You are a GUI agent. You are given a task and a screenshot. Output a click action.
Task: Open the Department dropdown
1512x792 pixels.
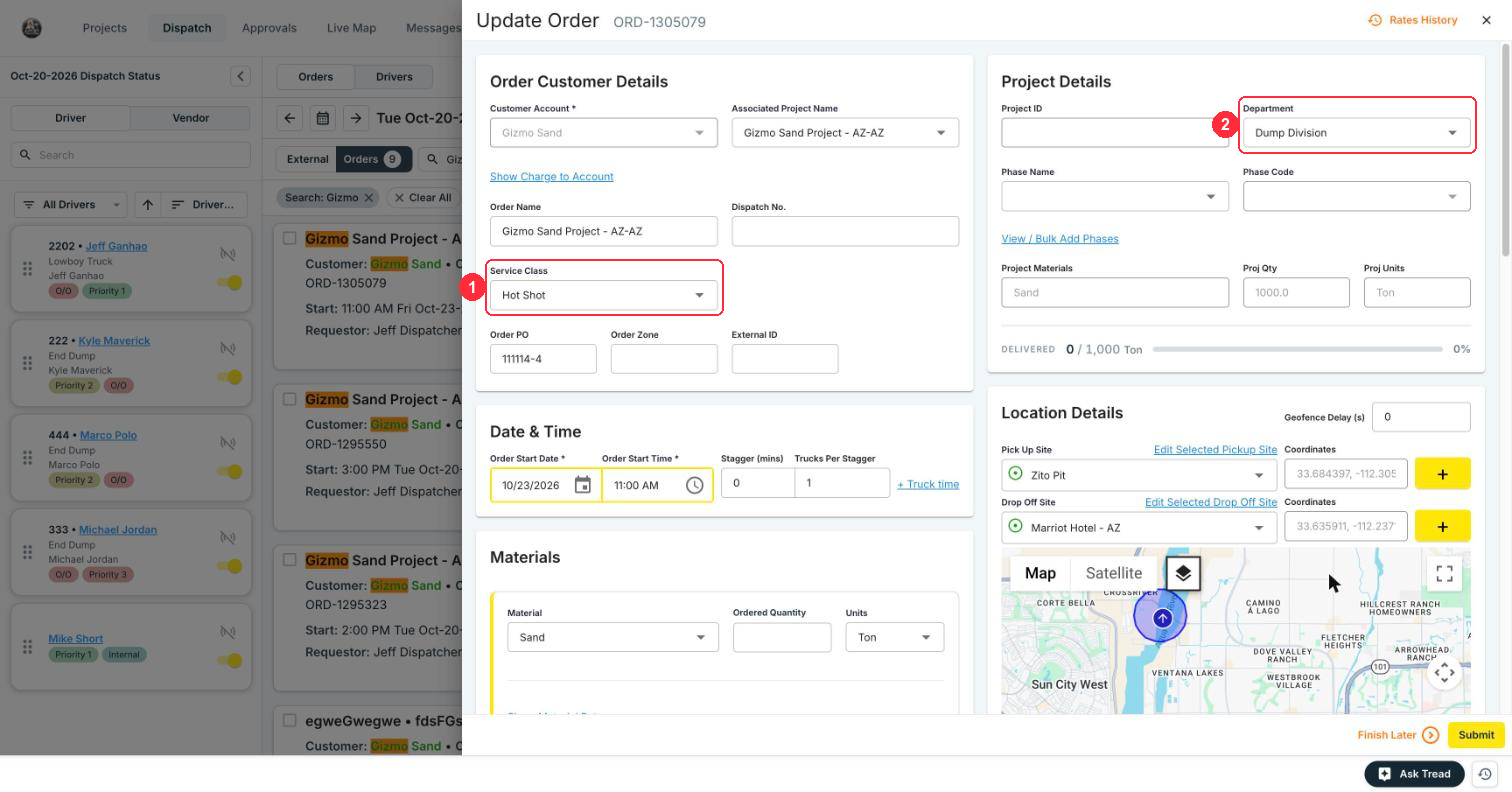[x=1356, y=133]
